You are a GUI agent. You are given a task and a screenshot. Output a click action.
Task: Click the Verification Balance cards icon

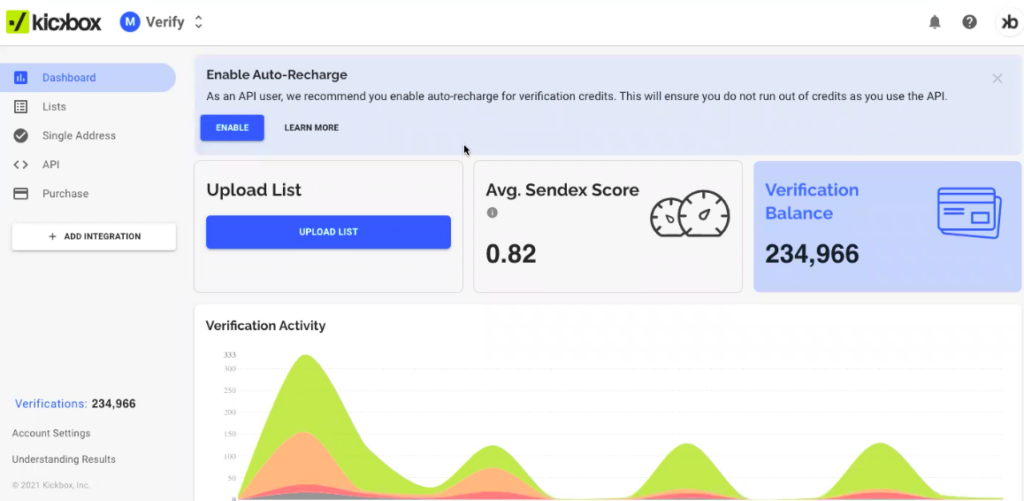(x=969, y=212)
